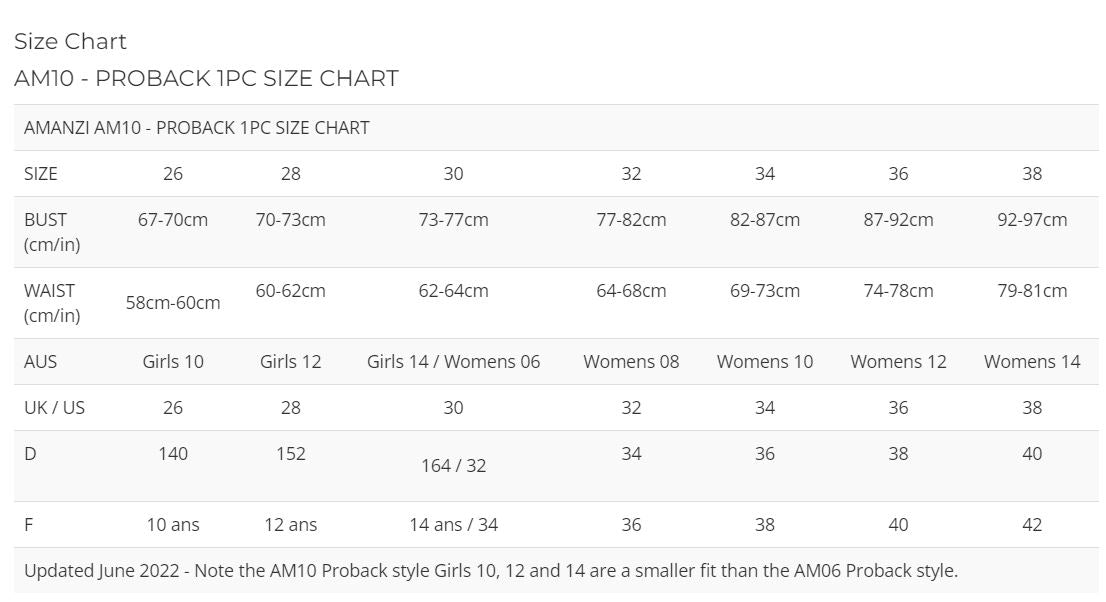This screenshot has height=602, width=1106.
Task: Select the "14 ans / 34" cell
Action: [453, 525]
